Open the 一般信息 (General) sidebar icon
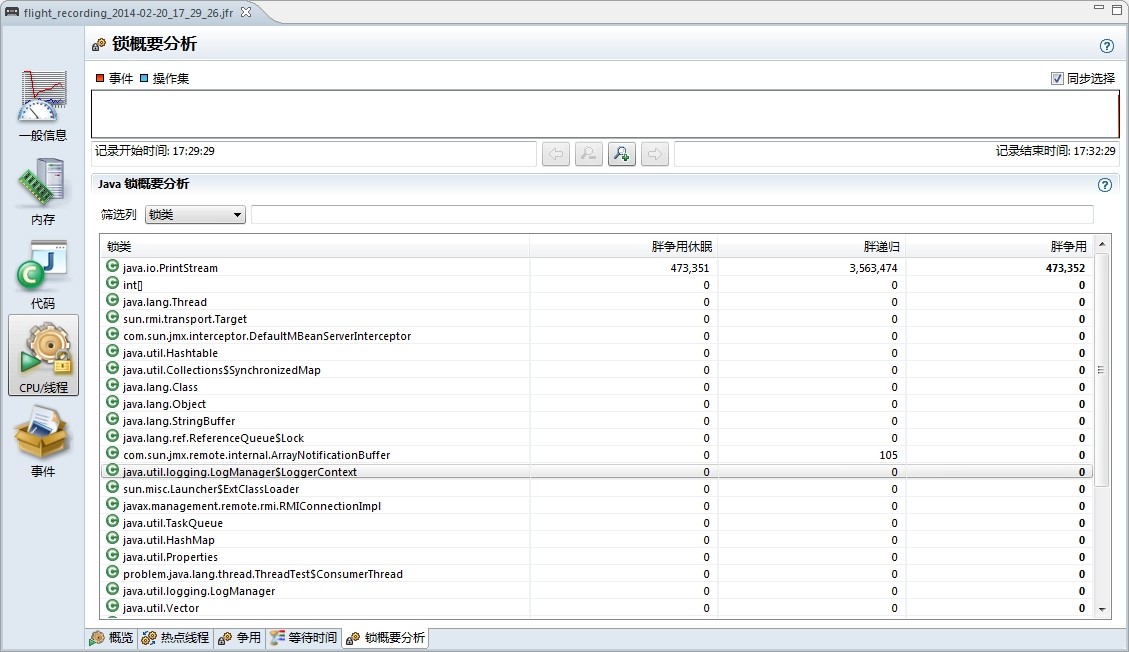The width and height of the screenshot is (1129, 652). click(43, 105)
